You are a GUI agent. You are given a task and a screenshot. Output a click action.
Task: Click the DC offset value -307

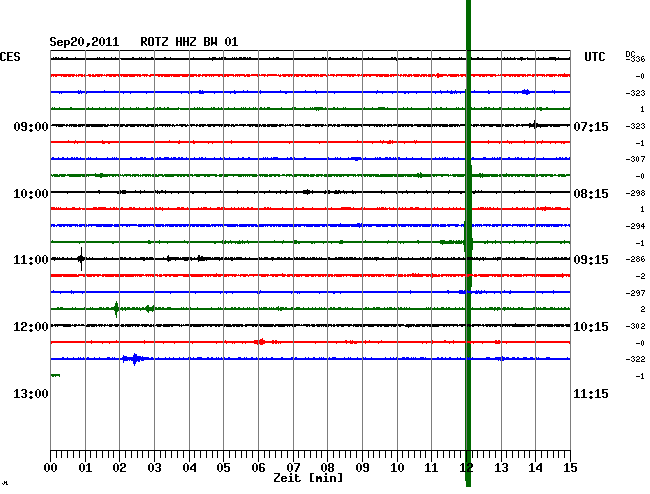[635, 159]
